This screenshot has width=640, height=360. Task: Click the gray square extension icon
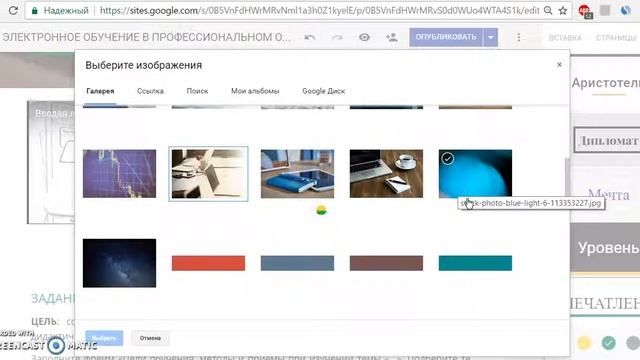pos(605,11)
